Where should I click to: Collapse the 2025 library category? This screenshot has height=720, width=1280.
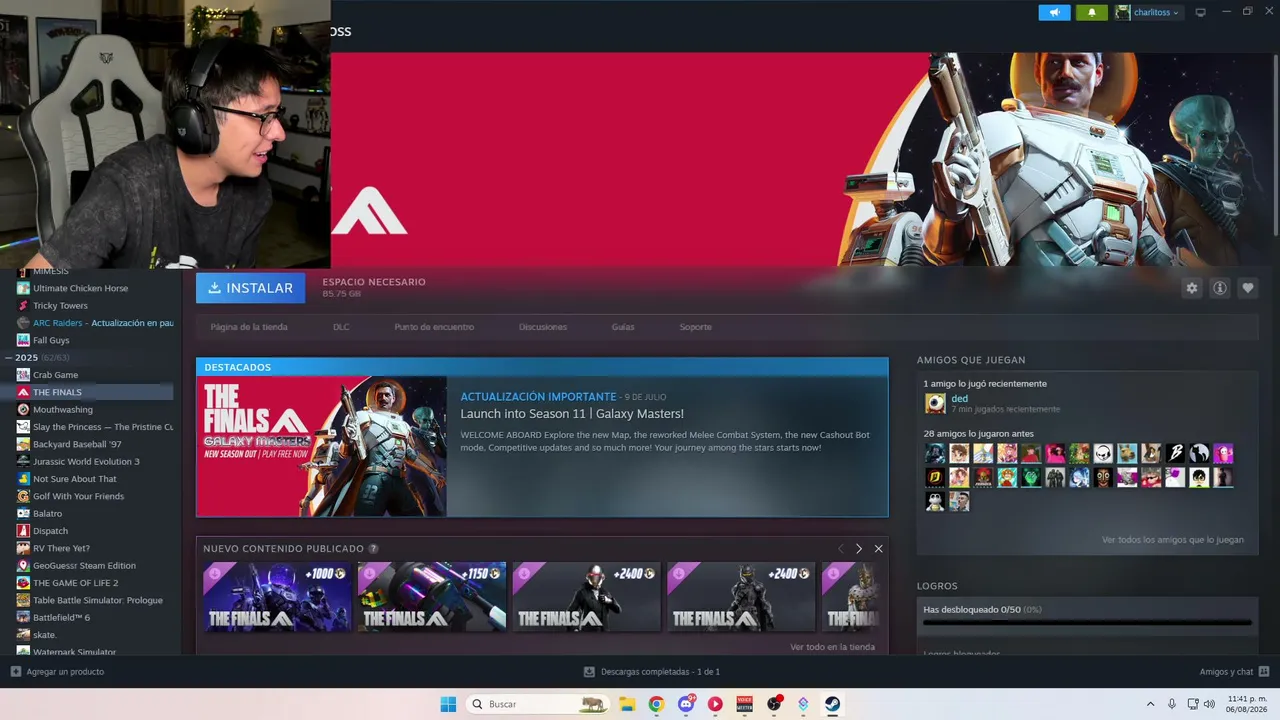click(9, 358)
